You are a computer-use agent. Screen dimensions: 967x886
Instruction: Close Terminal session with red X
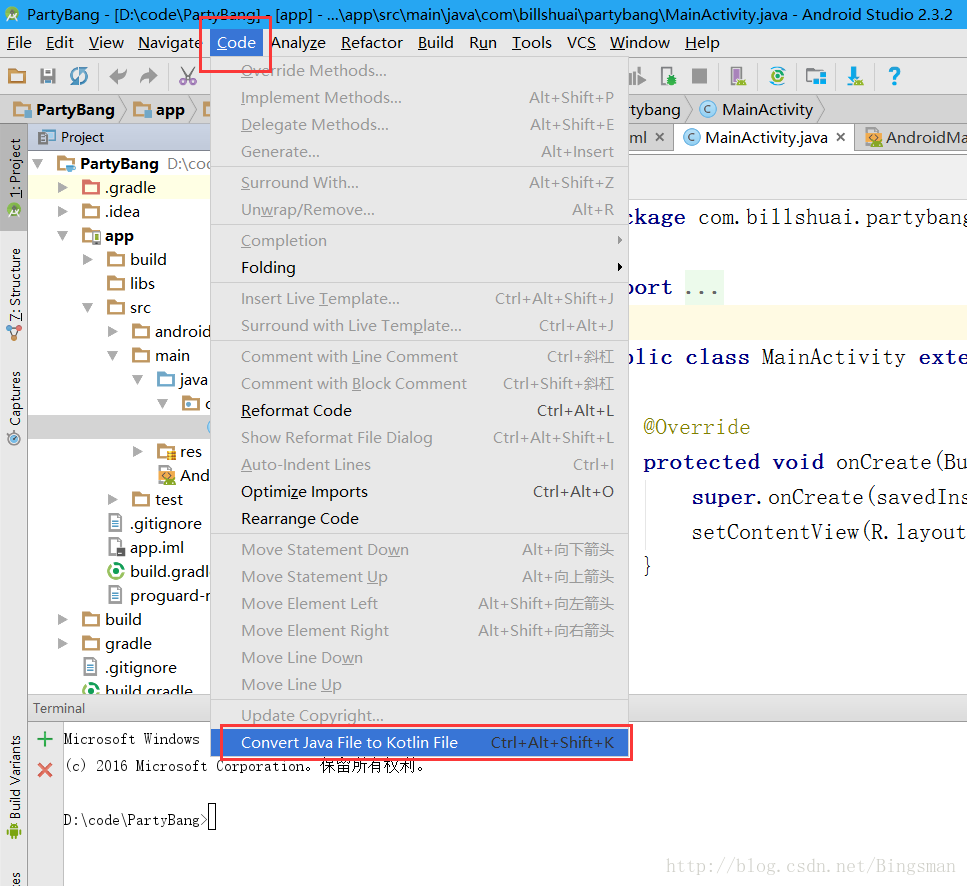coord(45,769)
